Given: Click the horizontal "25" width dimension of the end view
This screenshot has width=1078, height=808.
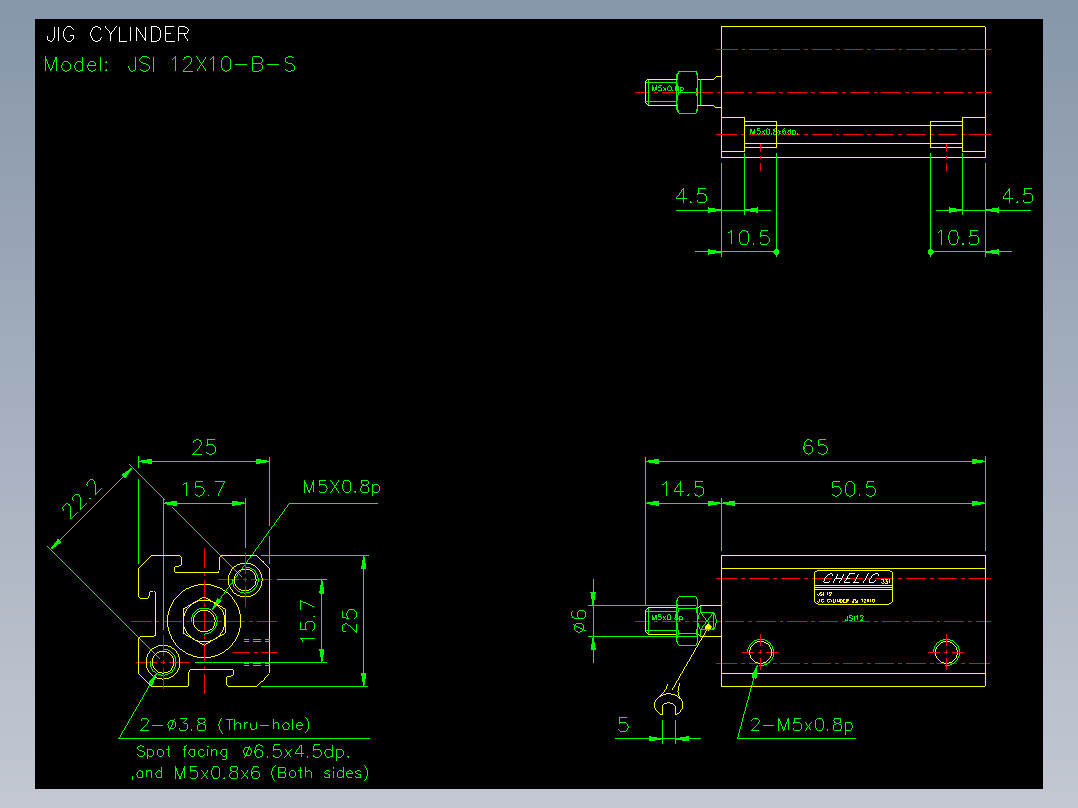Looking at the screenshot, I should pos(204,448).
